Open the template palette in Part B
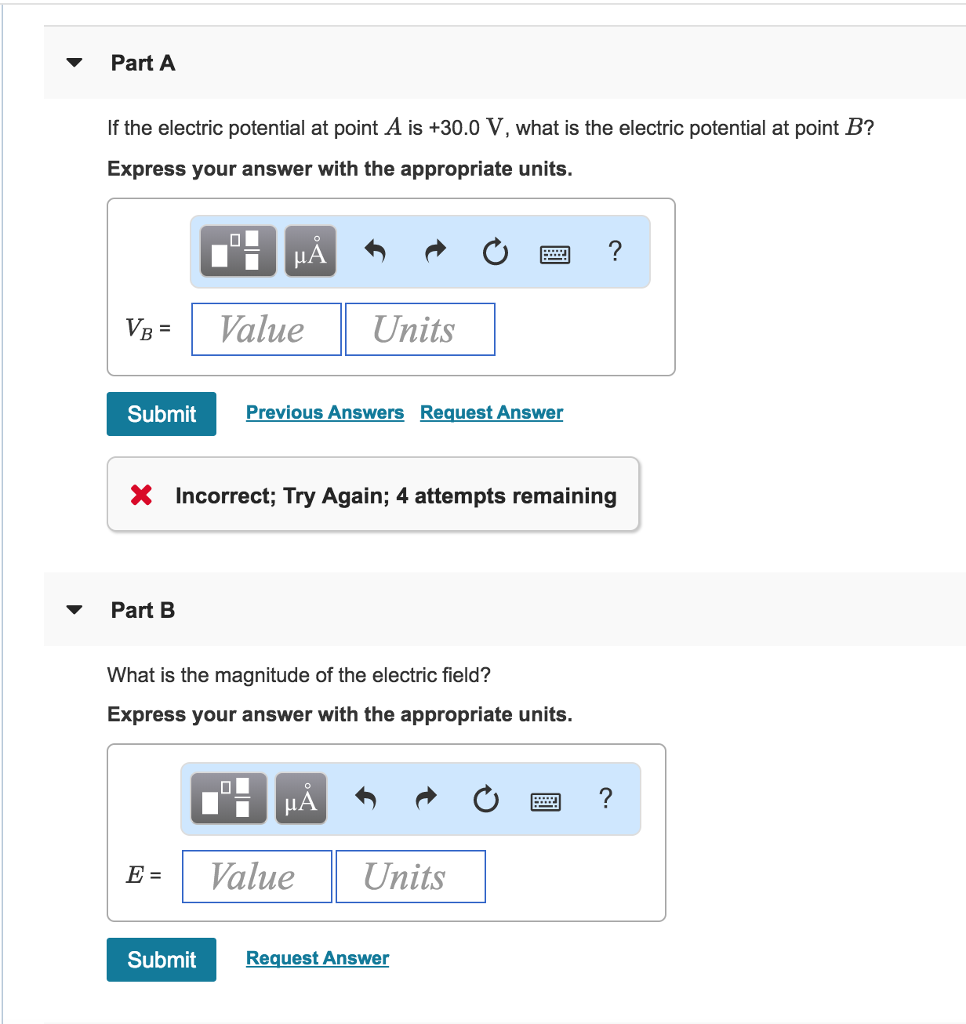 point(227,798)
